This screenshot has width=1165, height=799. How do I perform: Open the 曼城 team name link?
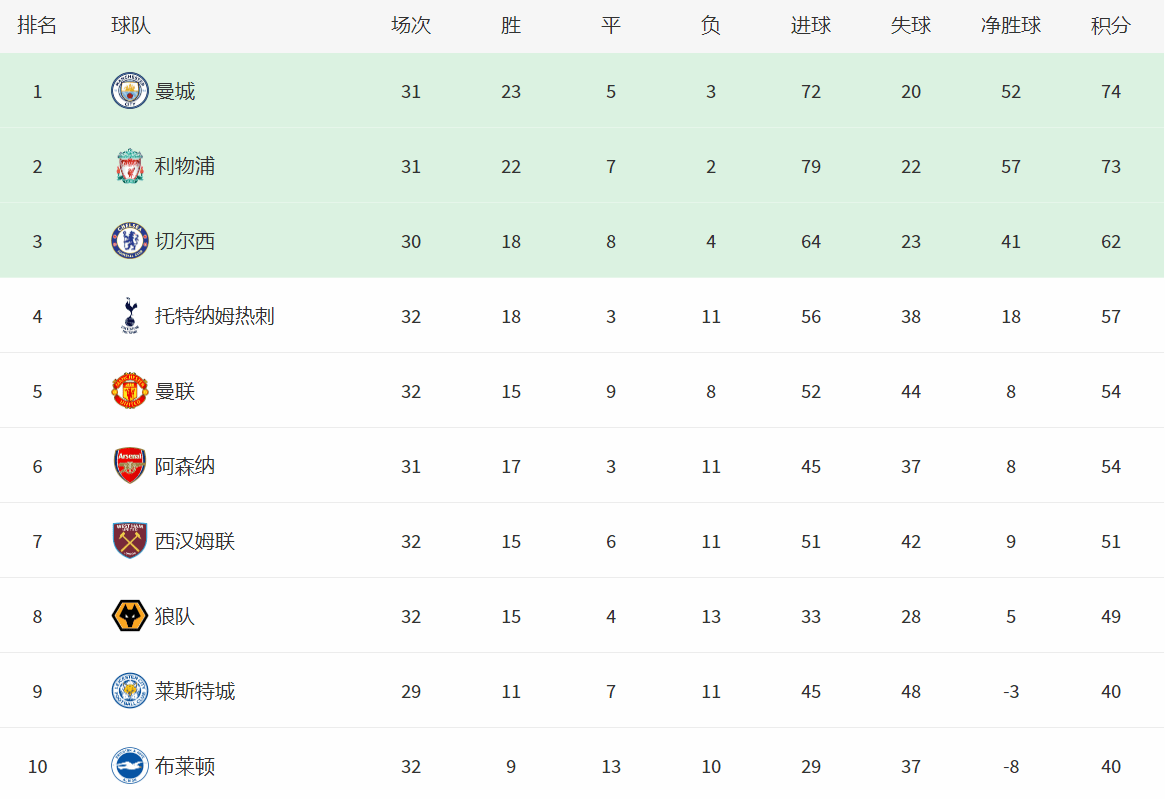click(x=175, y=91)
